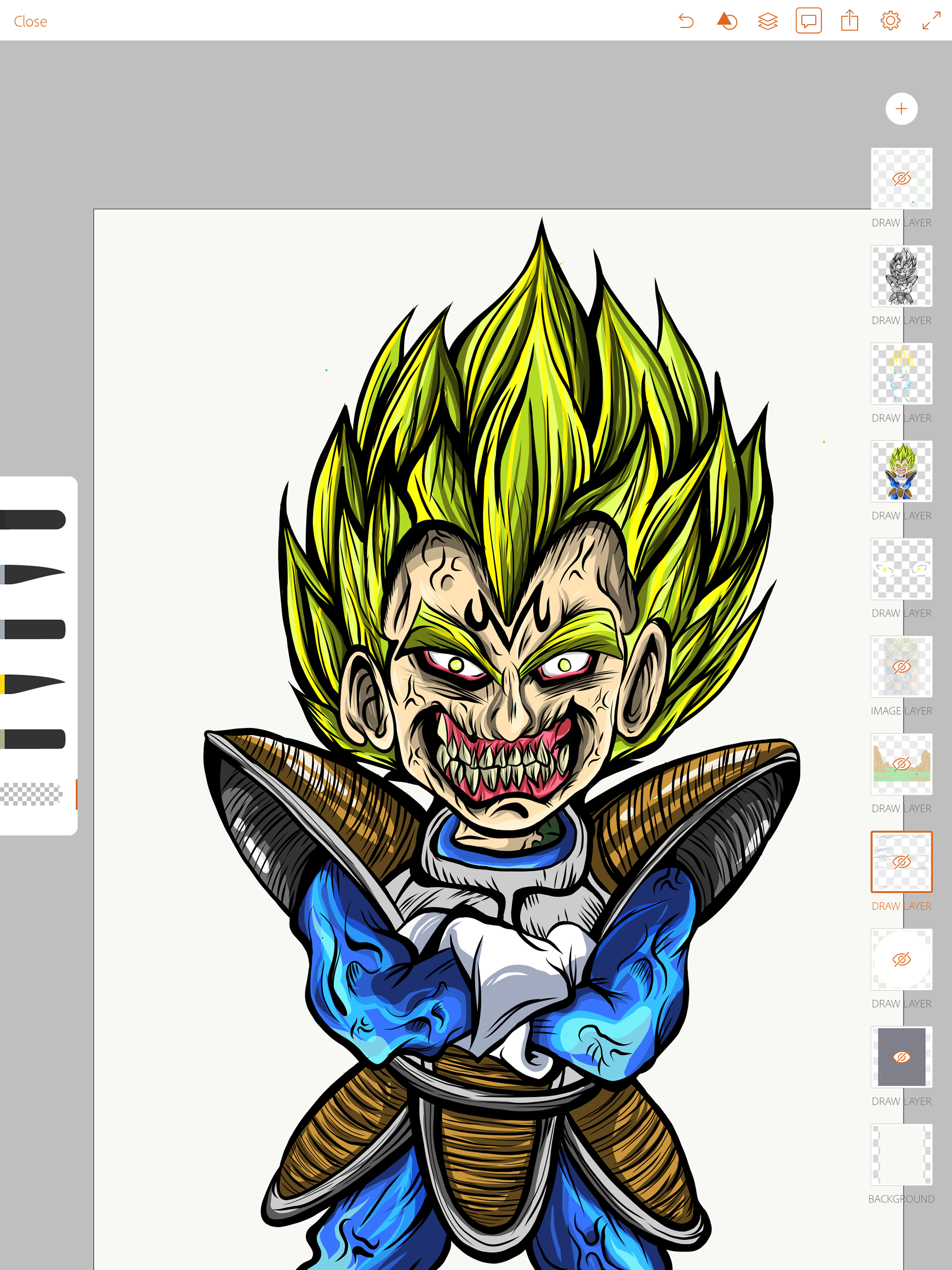The height and width of the screenshot is (1270, 952).
Task: Close the drawing document
Action: (30, 21)
